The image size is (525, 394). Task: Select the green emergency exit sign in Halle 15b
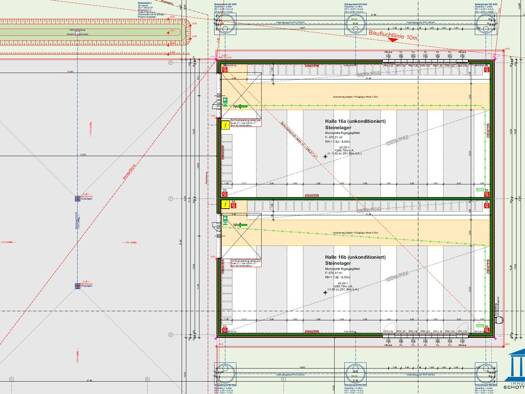coord(225,220)
